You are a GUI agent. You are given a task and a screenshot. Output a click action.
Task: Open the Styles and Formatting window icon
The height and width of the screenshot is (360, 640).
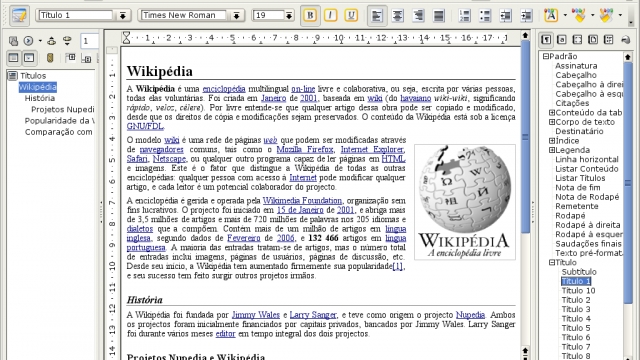pos(19,16)
